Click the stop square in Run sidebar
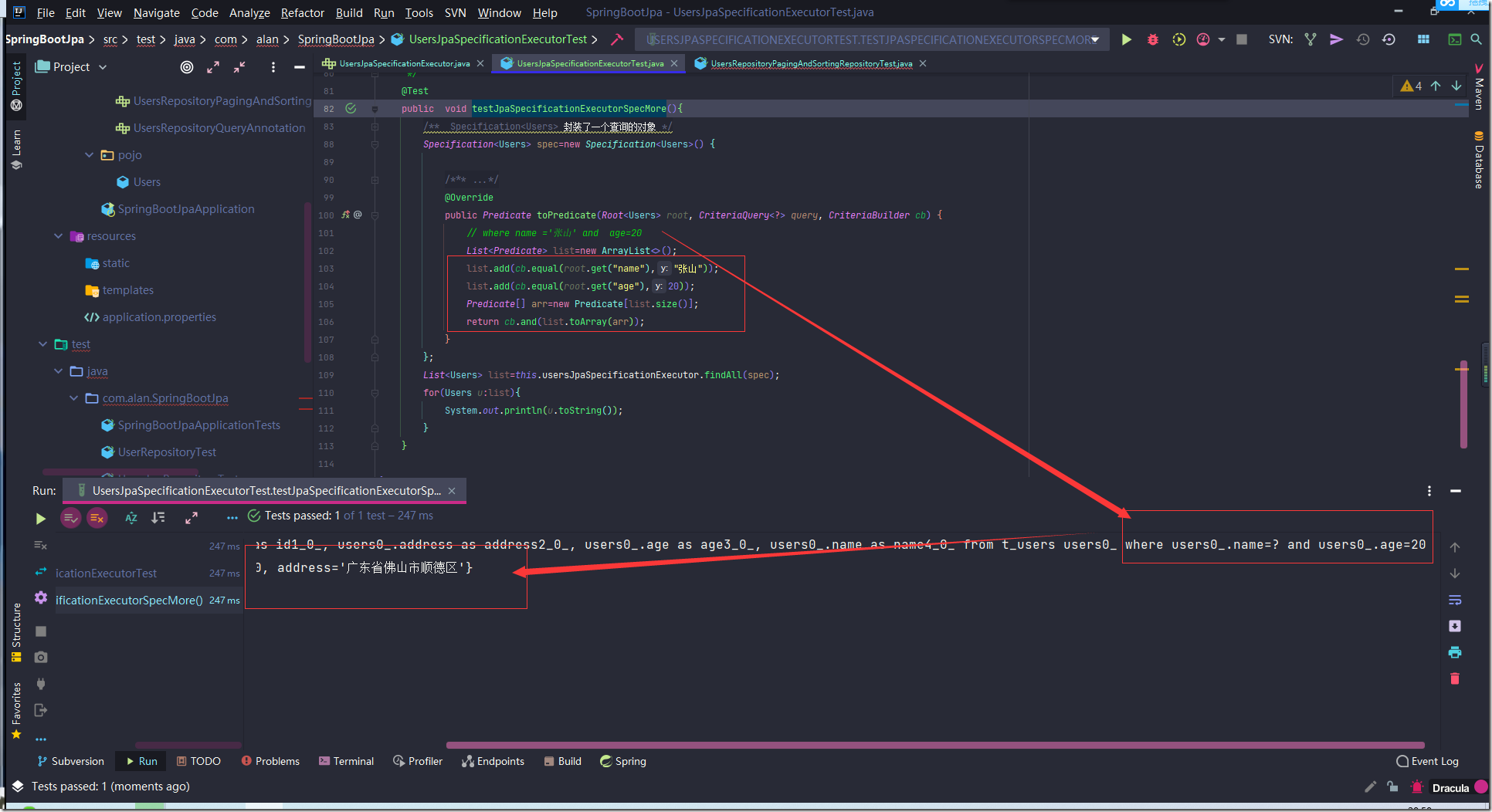Screen dimensions: 1492x812 (x=41, y=631)
